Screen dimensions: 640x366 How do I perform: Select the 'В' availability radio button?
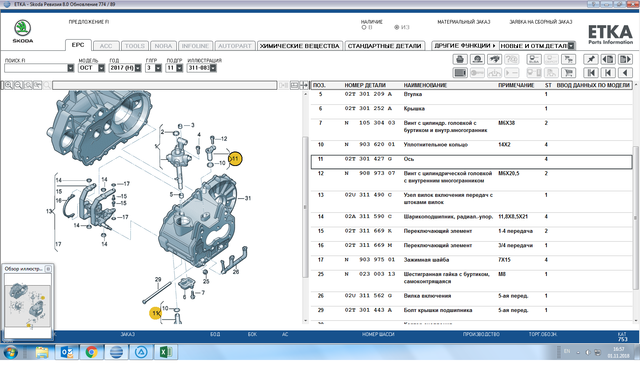pyautogui.click(x=364, y=27)
